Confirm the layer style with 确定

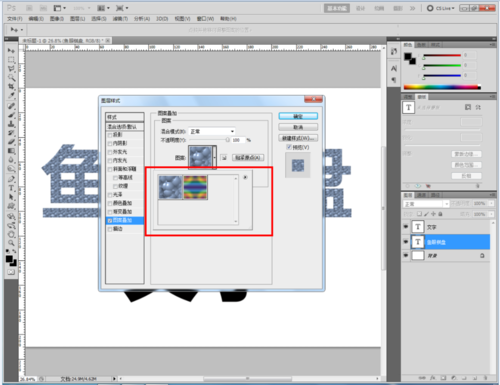click(298, 116)
